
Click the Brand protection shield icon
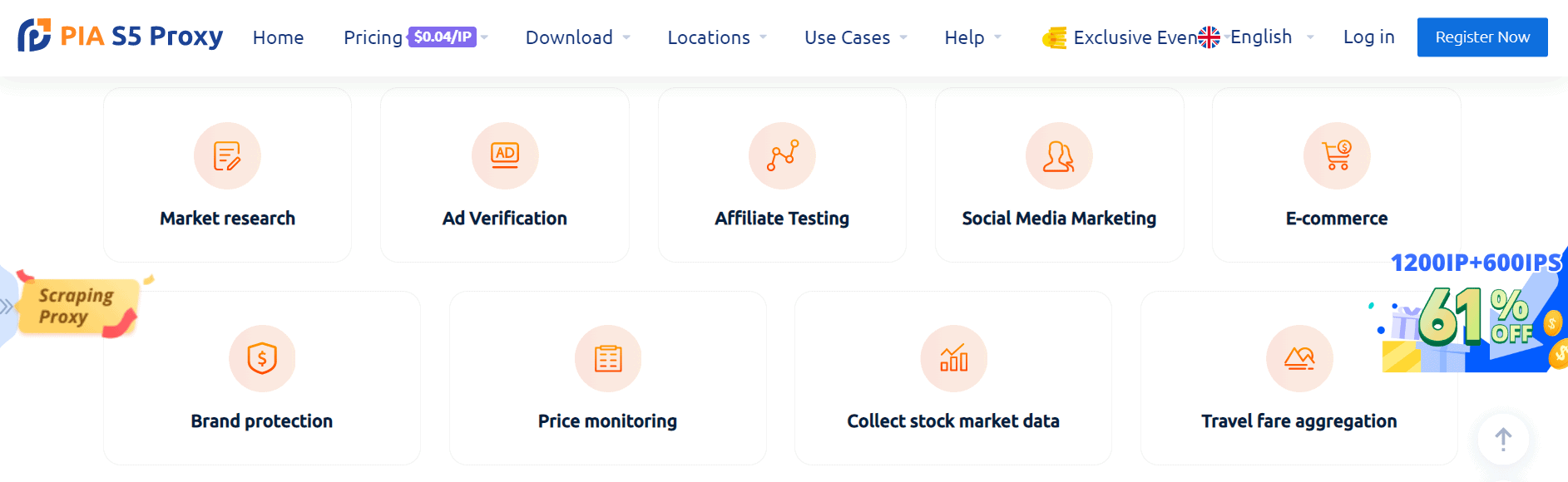[x=262, y=359]
